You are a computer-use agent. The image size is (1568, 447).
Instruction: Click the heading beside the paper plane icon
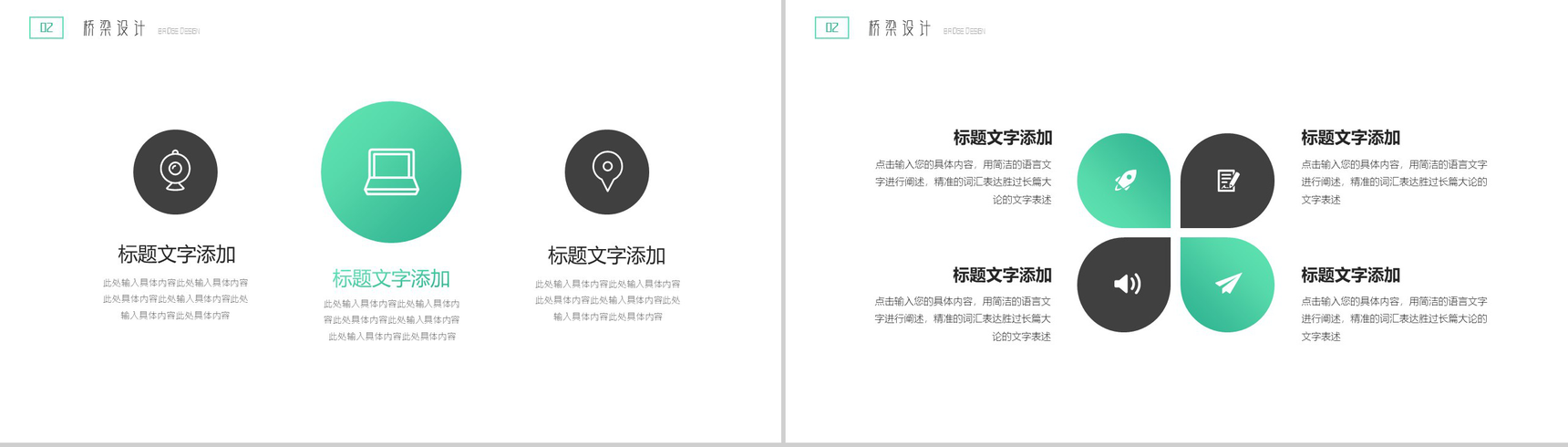pyautogui.click(x=1350, y=275)
